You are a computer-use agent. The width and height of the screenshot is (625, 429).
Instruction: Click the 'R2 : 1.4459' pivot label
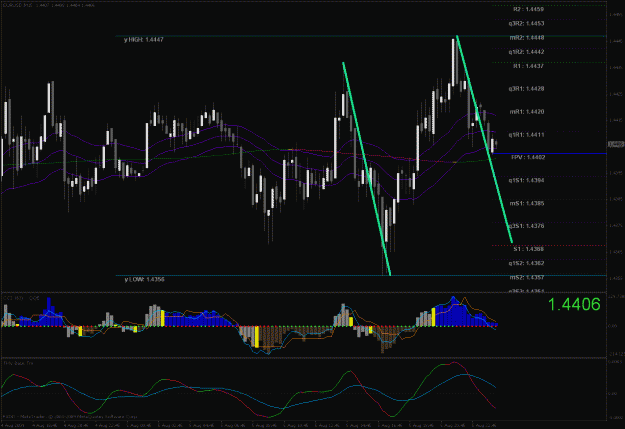(x=528, y=9)
